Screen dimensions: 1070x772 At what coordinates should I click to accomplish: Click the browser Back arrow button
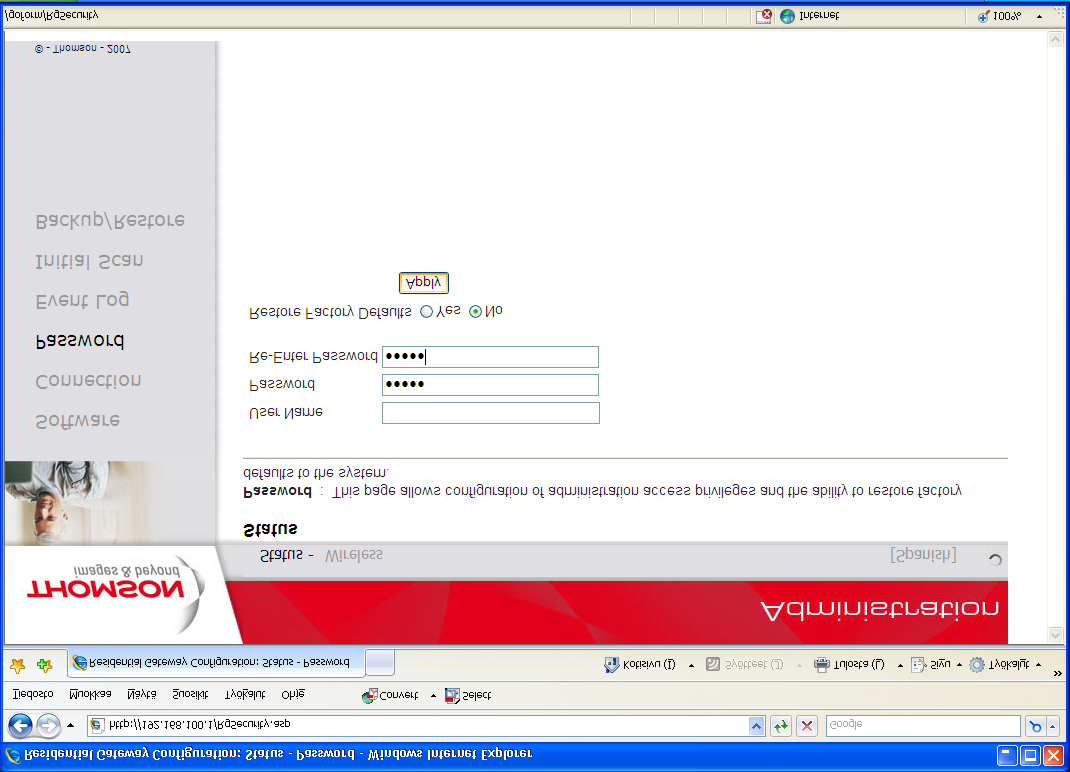[20, 725]
